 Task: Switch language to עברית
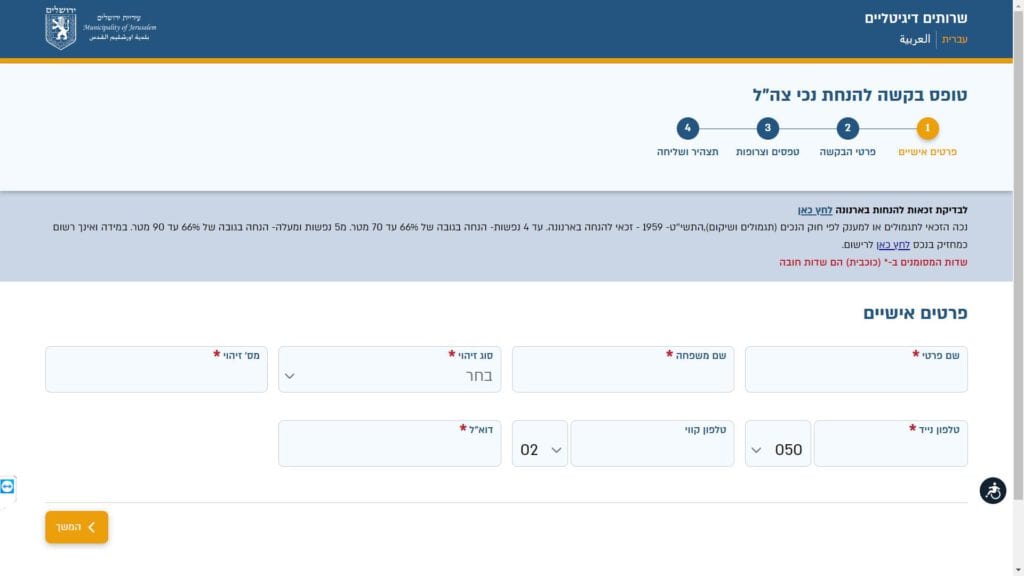pyautogui.click(x=955, y=40)
